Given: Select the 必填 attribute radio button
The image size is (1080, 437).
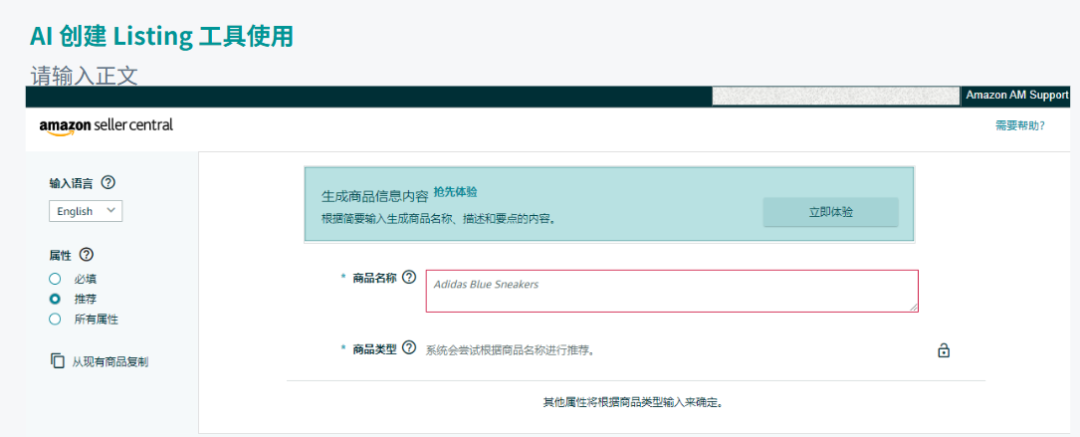Looking at the screenshot, I should (55, 279).
